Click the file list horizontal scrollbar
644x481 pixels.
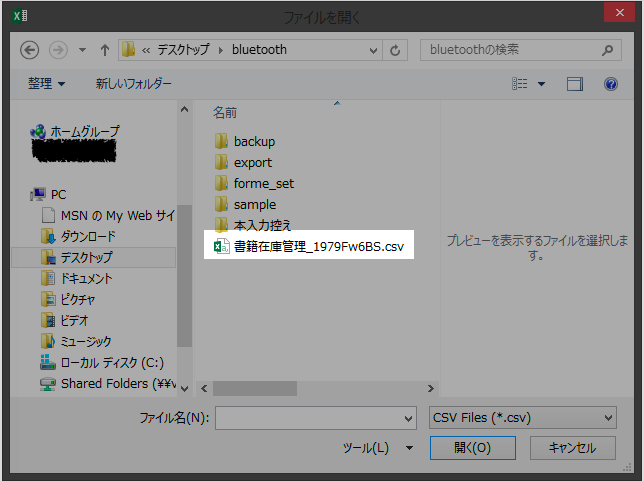(x=320, y=387)
